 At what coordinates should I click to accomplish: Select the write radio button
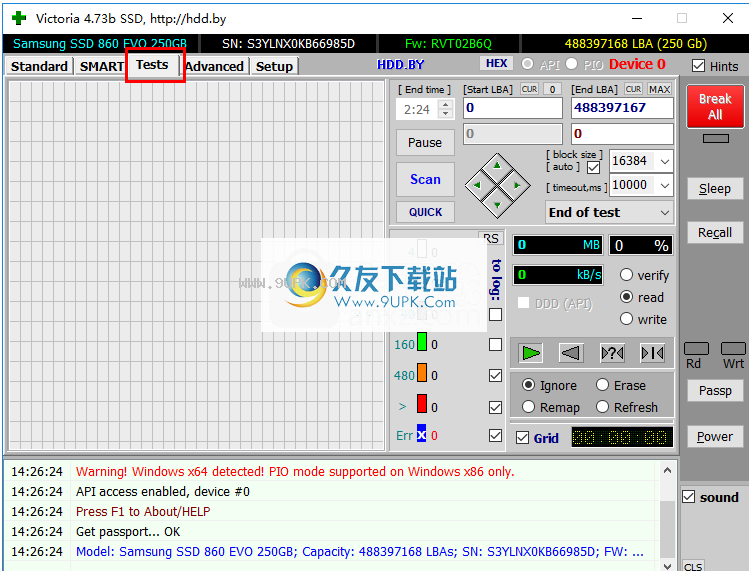(x=626, y=319)
